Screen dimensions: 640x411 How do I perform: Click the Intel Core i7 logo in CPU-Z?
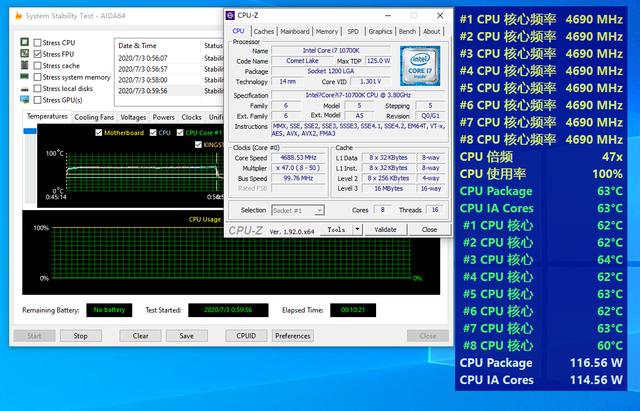click(420, 66)
